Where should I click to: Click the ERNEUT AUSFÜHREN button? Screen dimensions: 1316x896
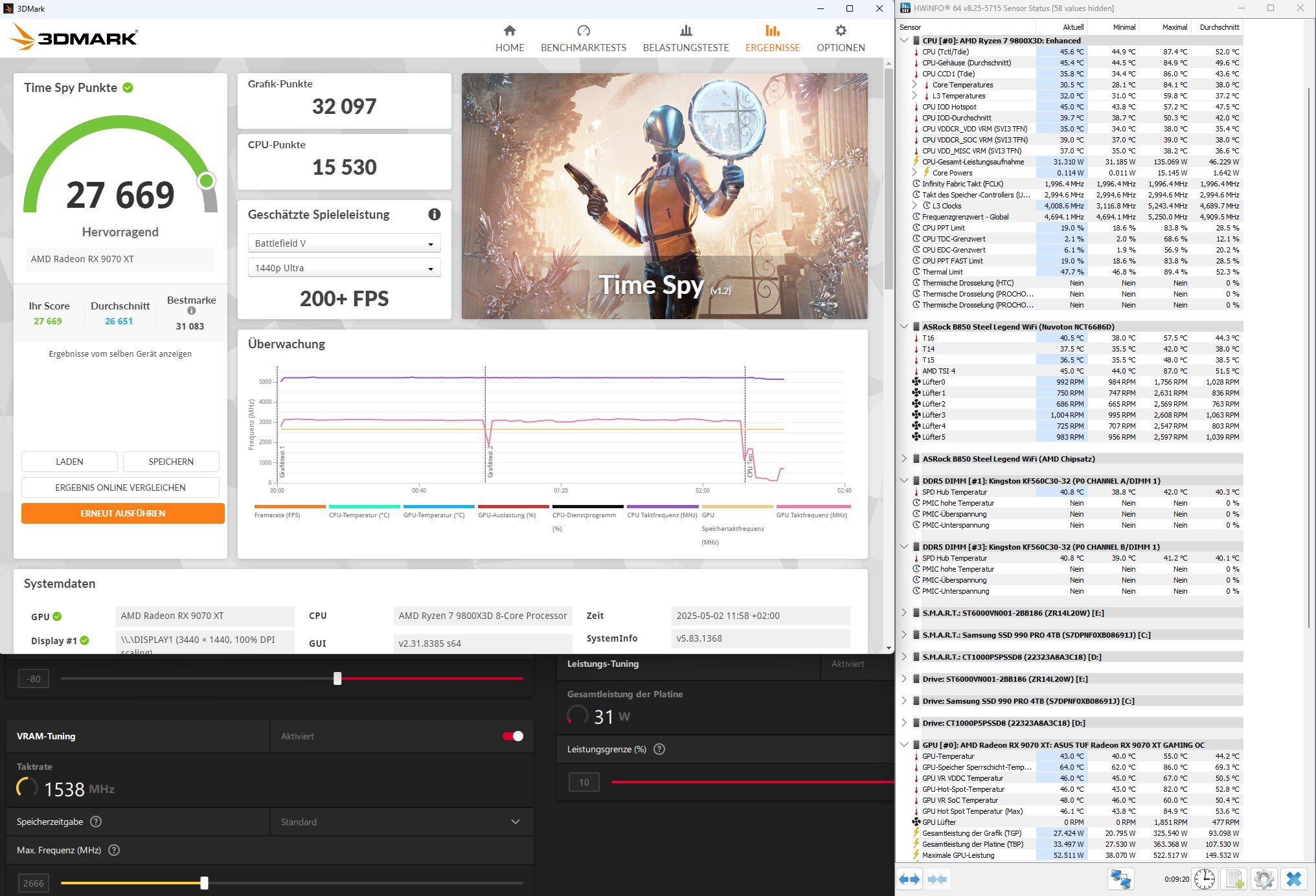[x=123, y=513]
